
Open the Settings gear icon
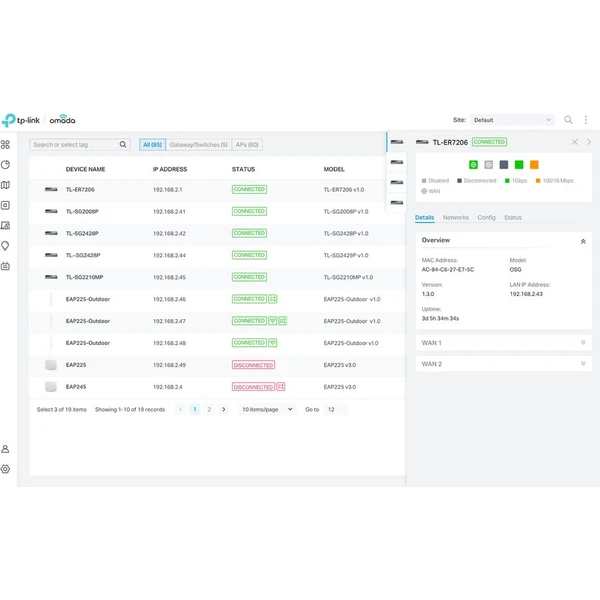click(5, 469)
